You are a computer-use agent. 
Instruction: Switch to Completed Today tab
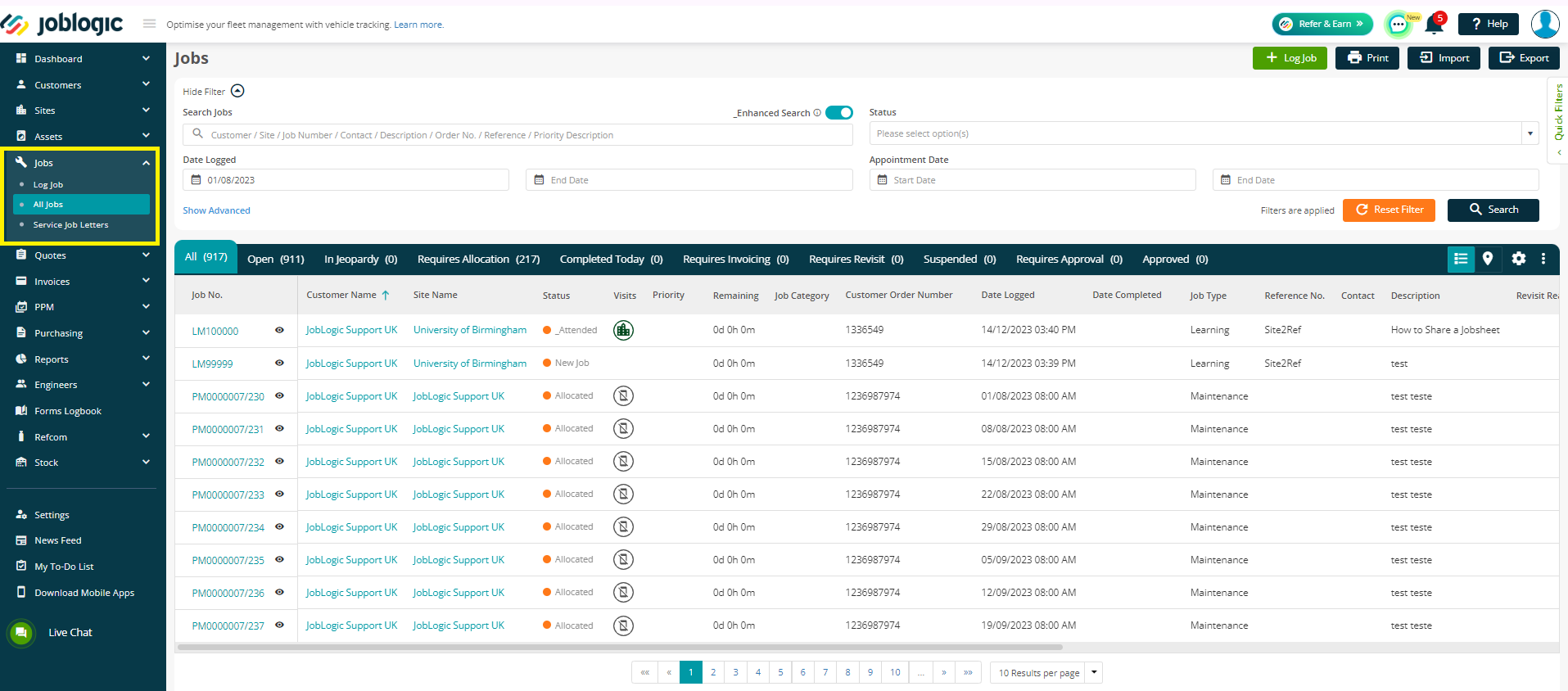tap(611, 259)
